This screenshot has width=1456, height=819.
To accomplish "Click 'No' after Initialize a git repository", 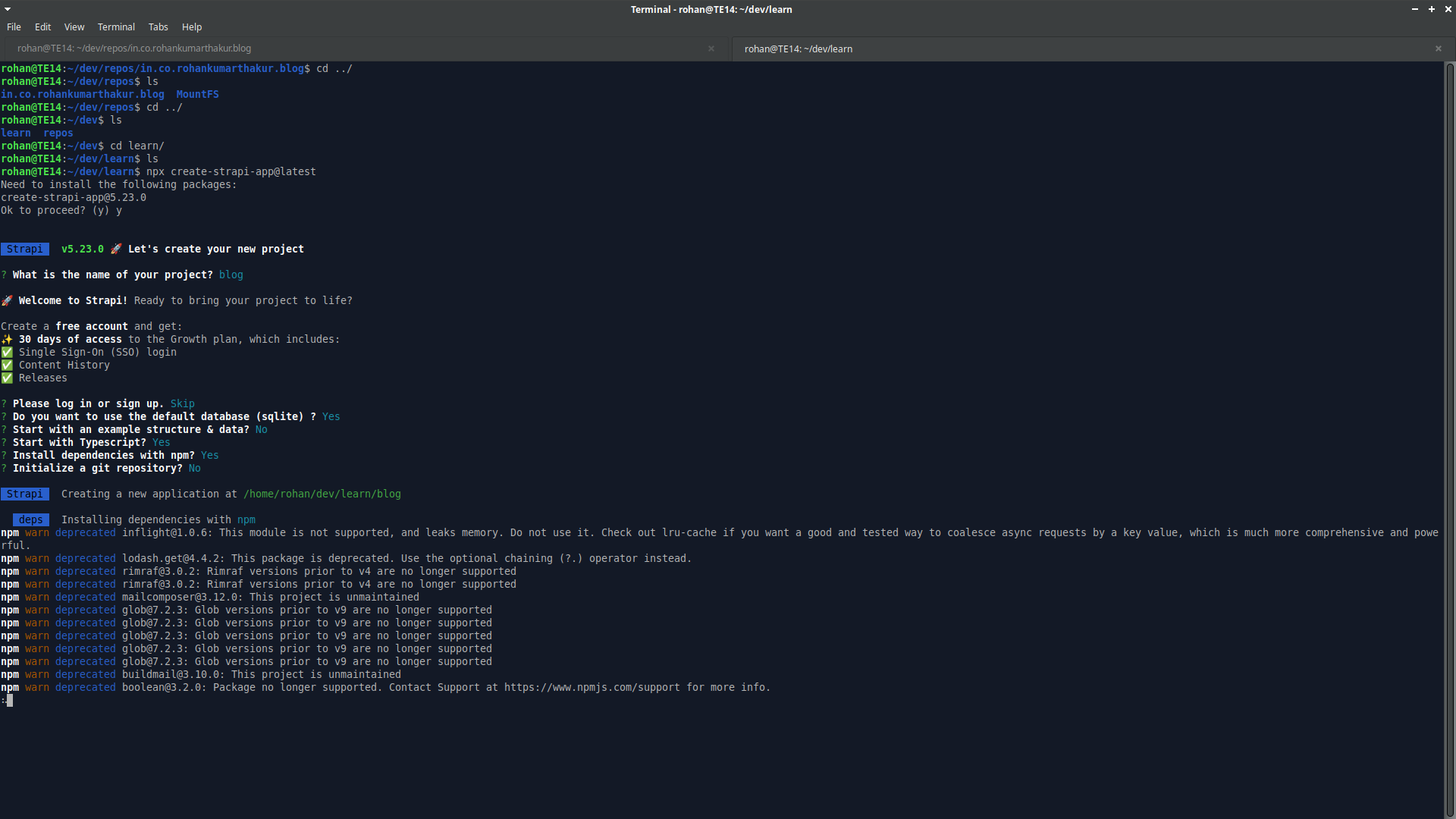I will click(195, 468).
